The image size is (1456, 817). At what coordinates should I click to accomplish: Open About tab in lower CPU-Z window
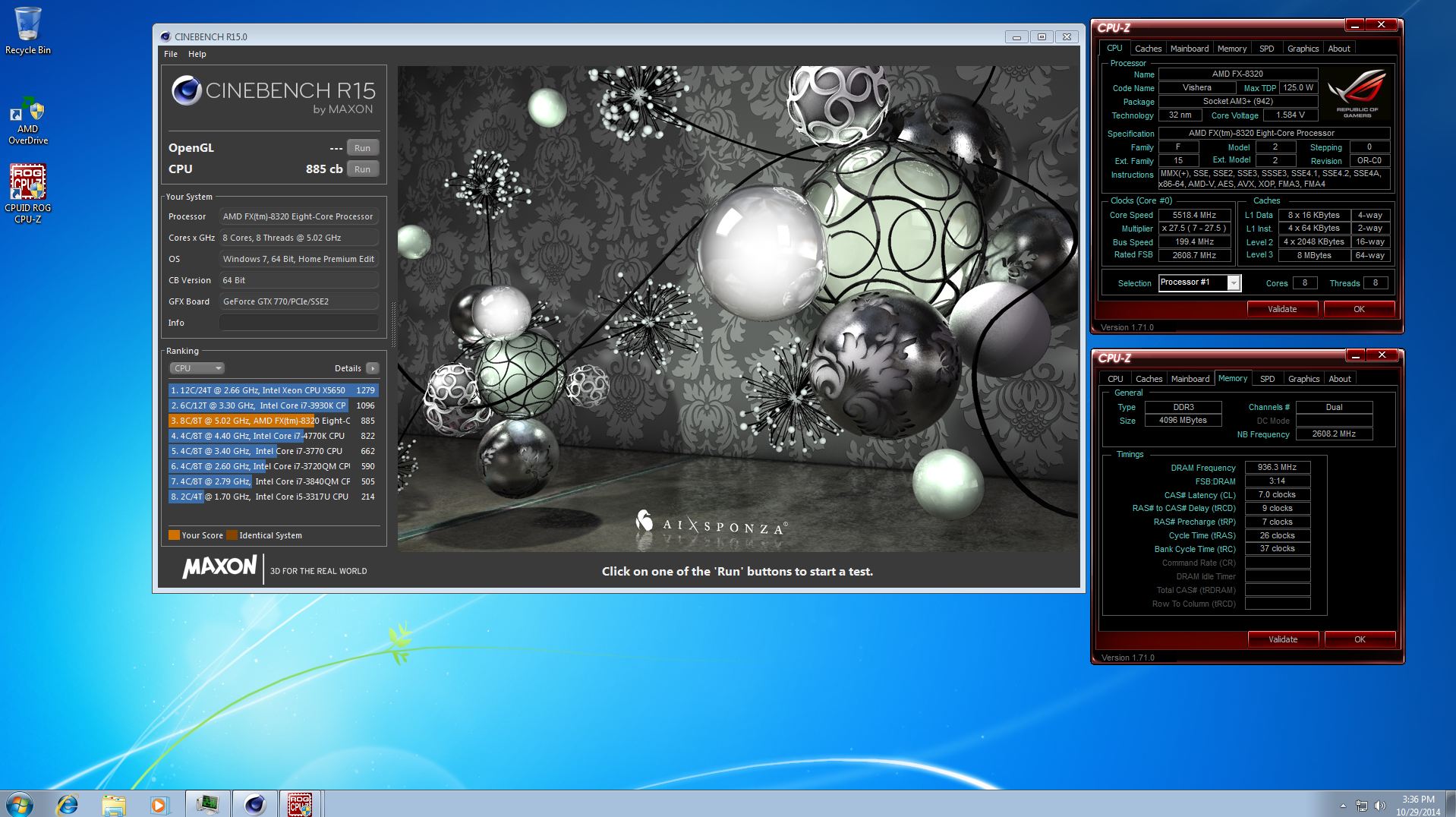pyautogui.click(x=1340, y=379)
